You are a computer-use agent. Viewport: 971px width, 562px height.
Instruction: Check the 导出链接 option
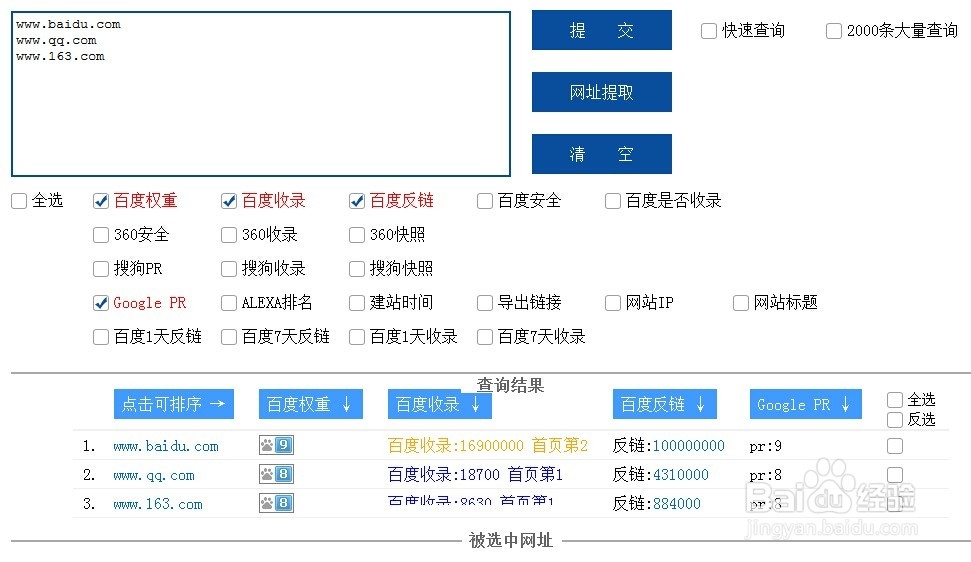tap(485, 303)
